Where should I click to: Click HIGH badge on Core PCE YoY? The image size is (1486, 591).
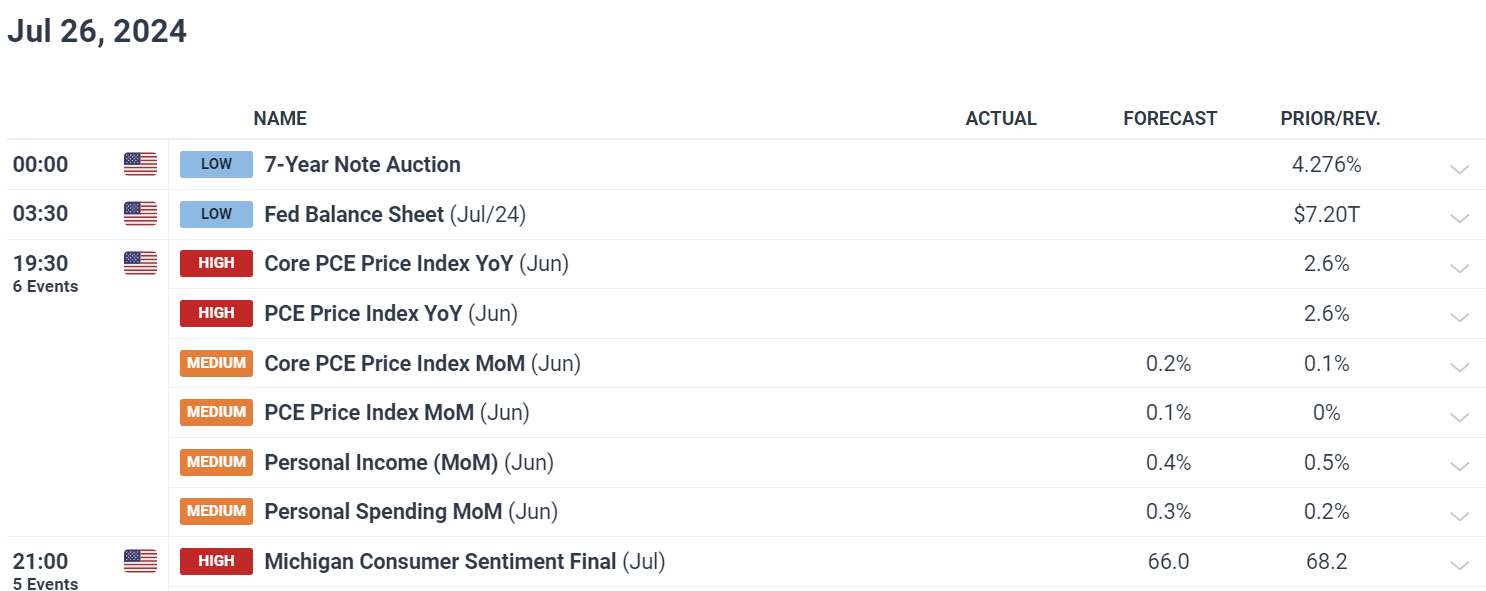click(216, 263)
